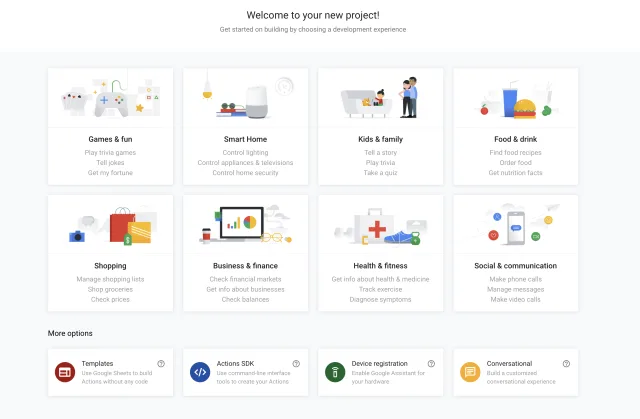The width and height of the screenshot is (640, 419).
Task: Click 'Get my fortune' text
Action: coord(110,173)
